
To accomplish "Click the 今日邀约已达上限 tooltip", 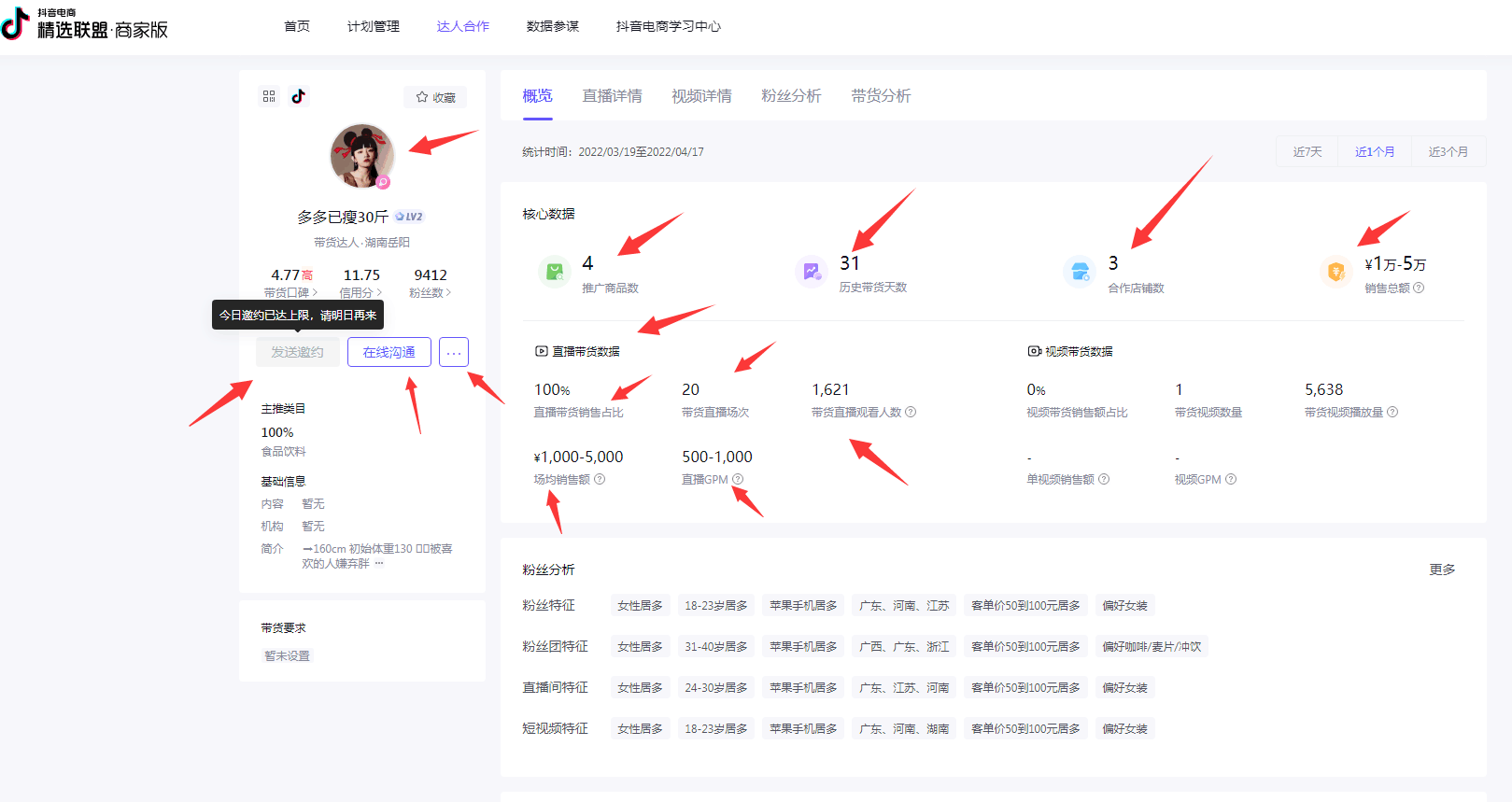I will pyautogui.click(x=298, y=315).
